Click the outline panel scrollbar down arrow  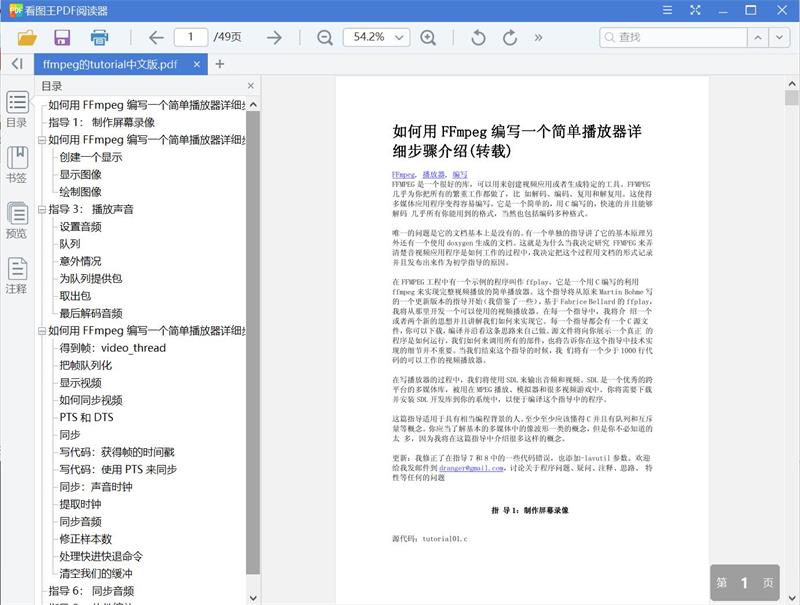[x=253, y=597]
